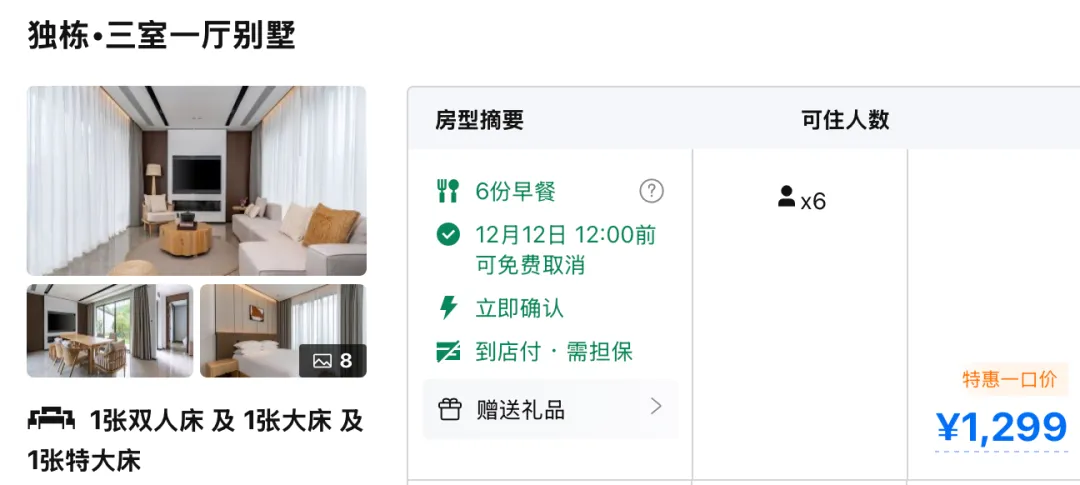
Task: Click the 12月12日 free cancellation policy text
Action: coord(565,249)
